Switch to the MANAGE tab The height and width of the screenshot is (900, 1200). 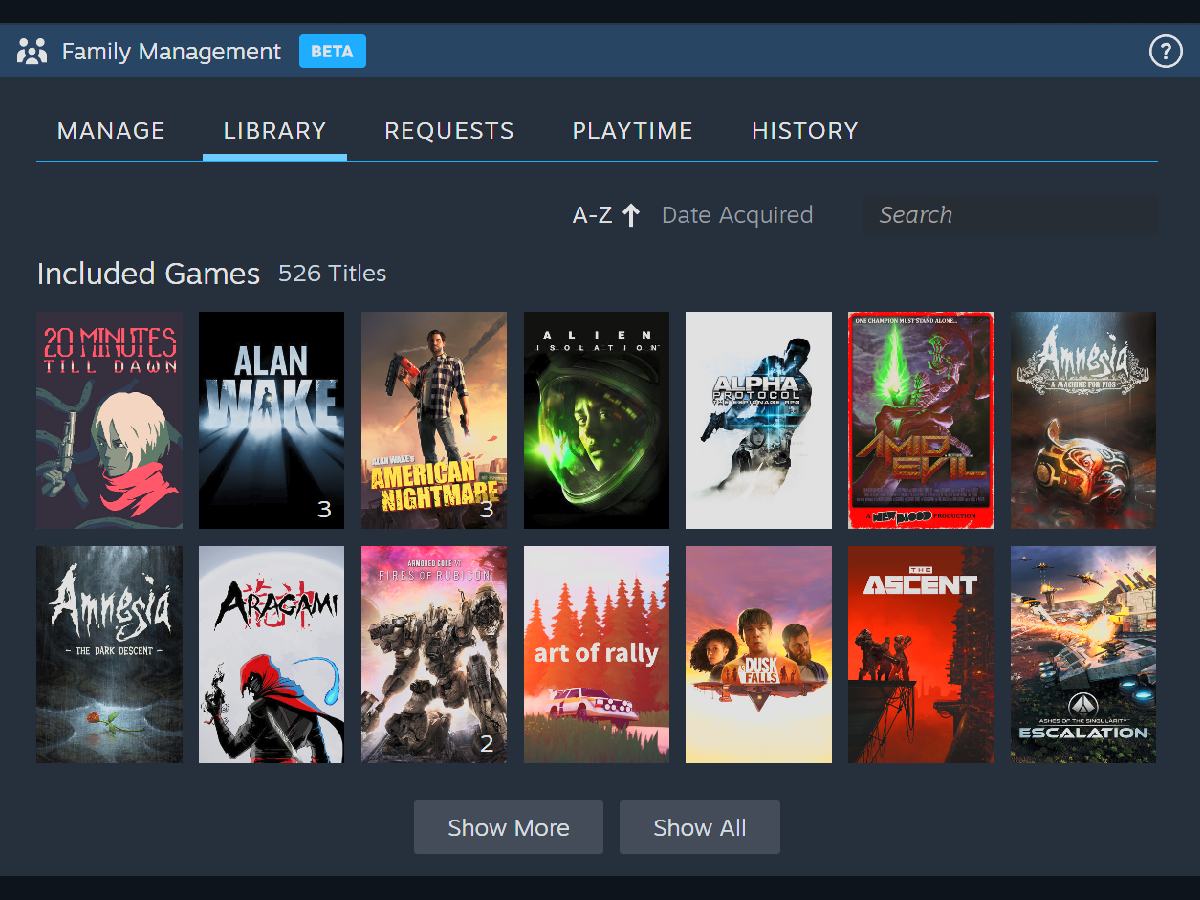(x=111, y=130)
